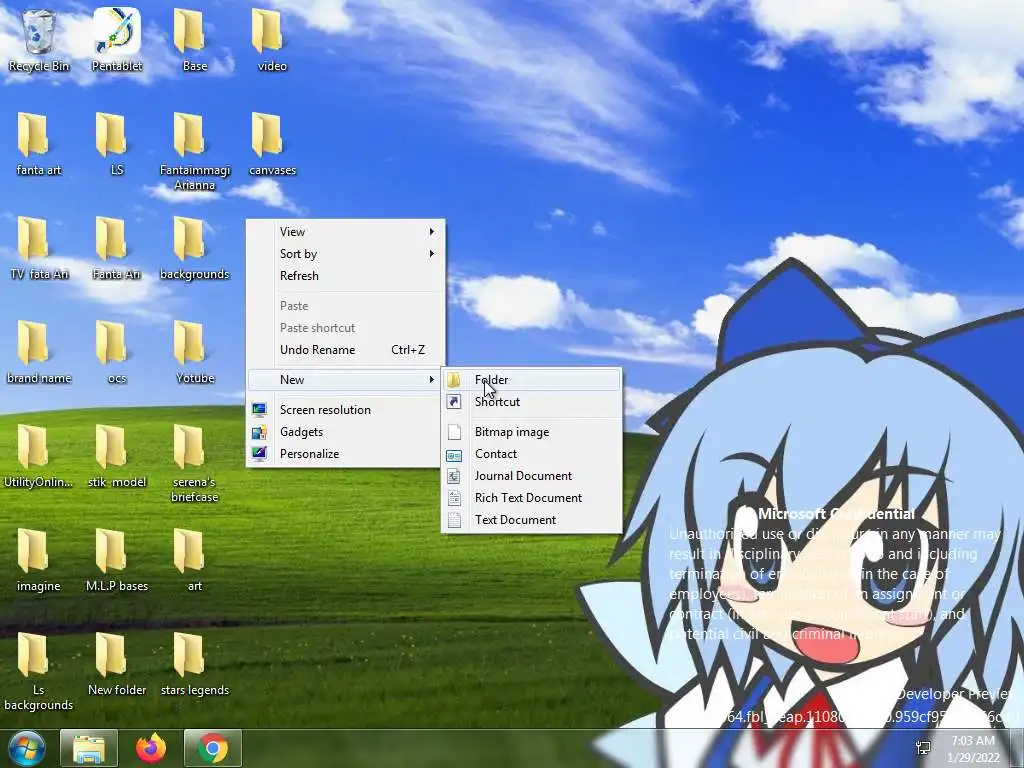Select the TV fata Ari folder
Image resolution: width=1024 pixels, height=768 pixels.
[39, 248]
